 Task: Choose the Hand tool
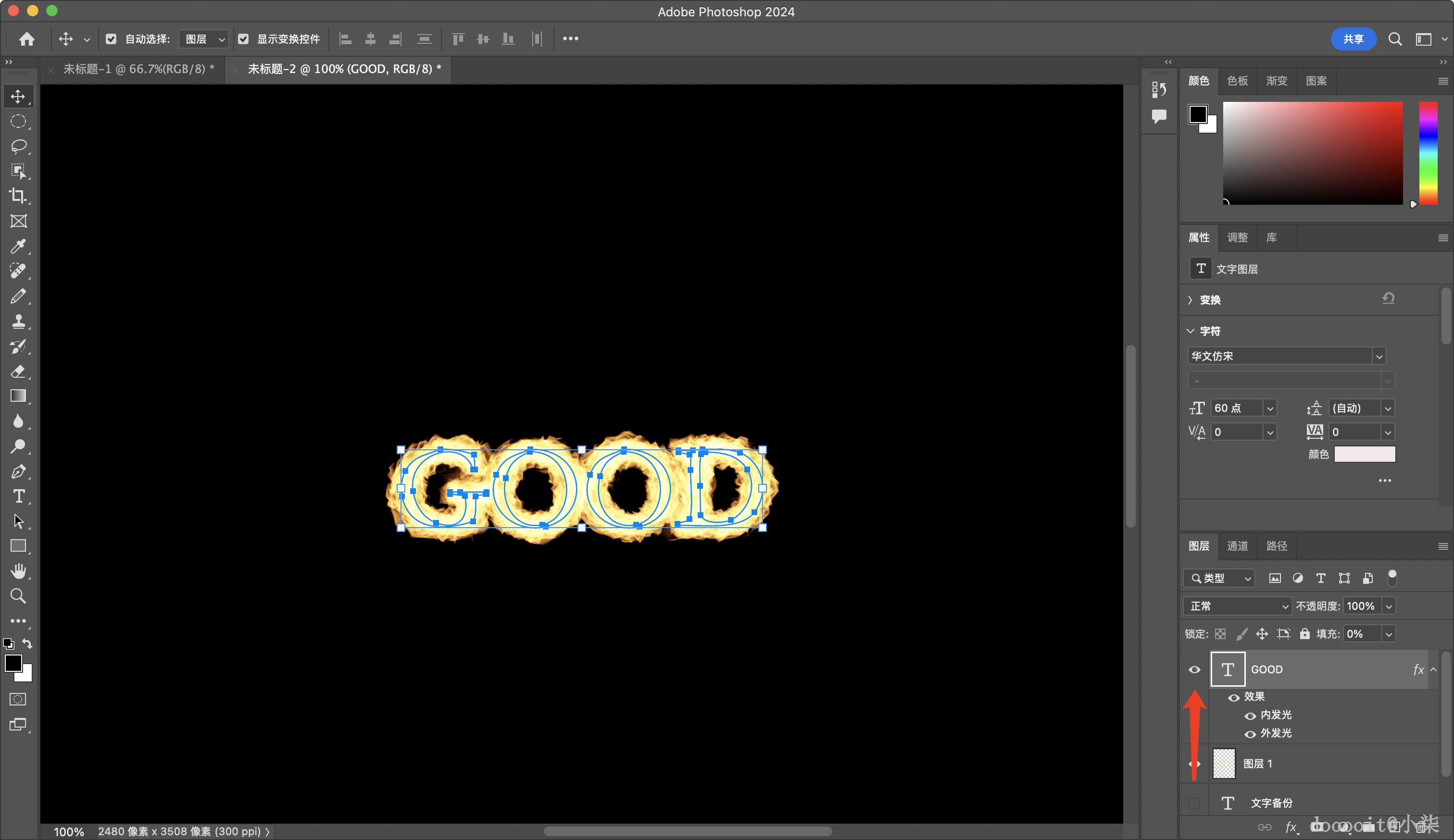[18, 571]
